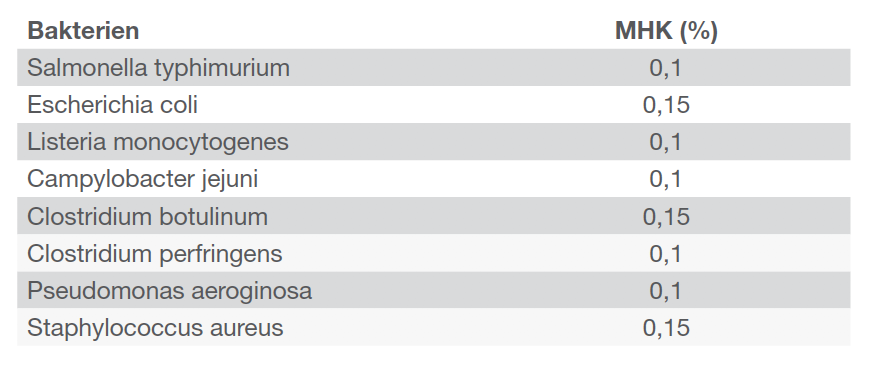Click the word coli in second row
Image resolution: width=870 pixels, height=372 pixels.
(x=179, y=104)
